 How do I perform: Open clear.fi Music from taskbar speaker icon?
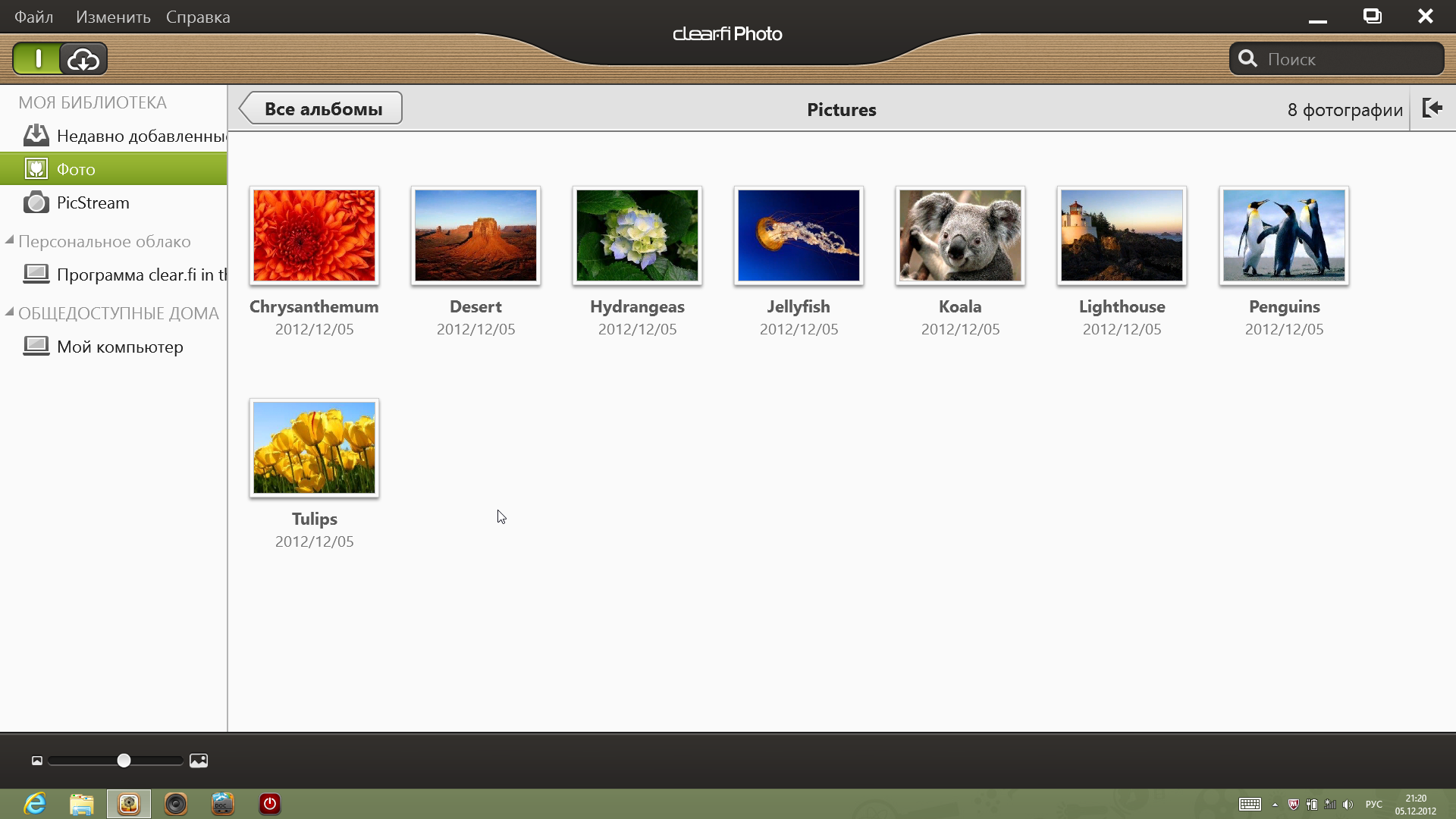[x=176, y=804]
